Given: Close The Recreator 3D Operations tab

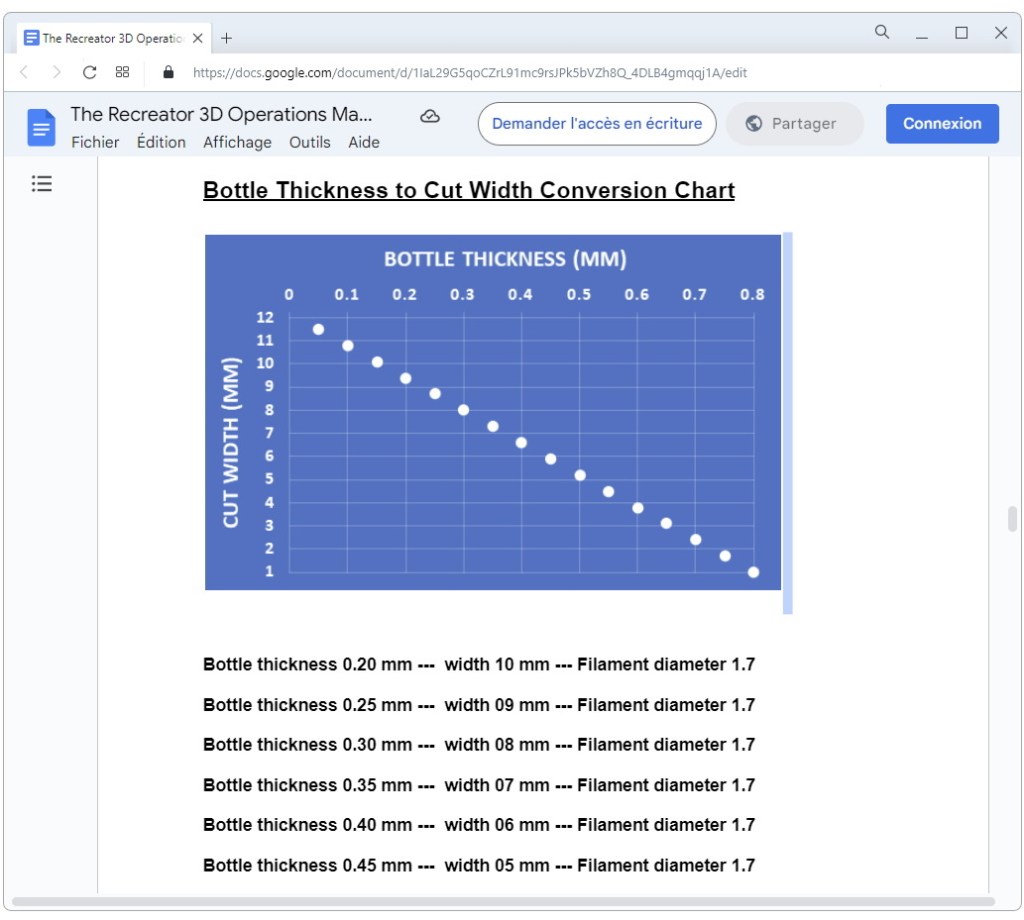Looking at the screenshot, I should click(x=198, y=38).
